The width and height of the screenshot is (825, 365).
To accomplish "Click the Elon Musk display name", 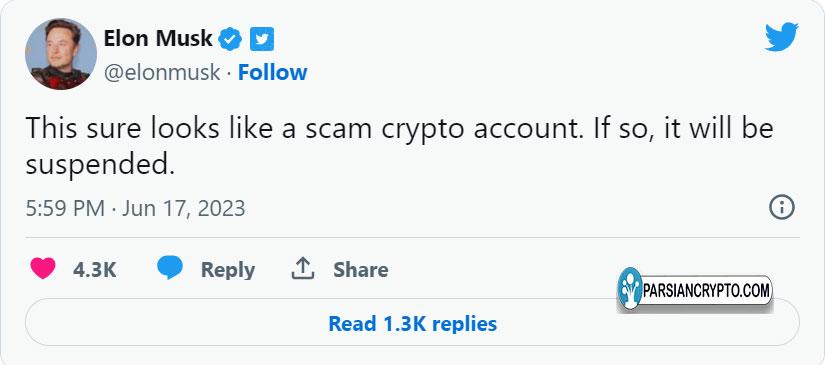I will click(x=158, y=39).
